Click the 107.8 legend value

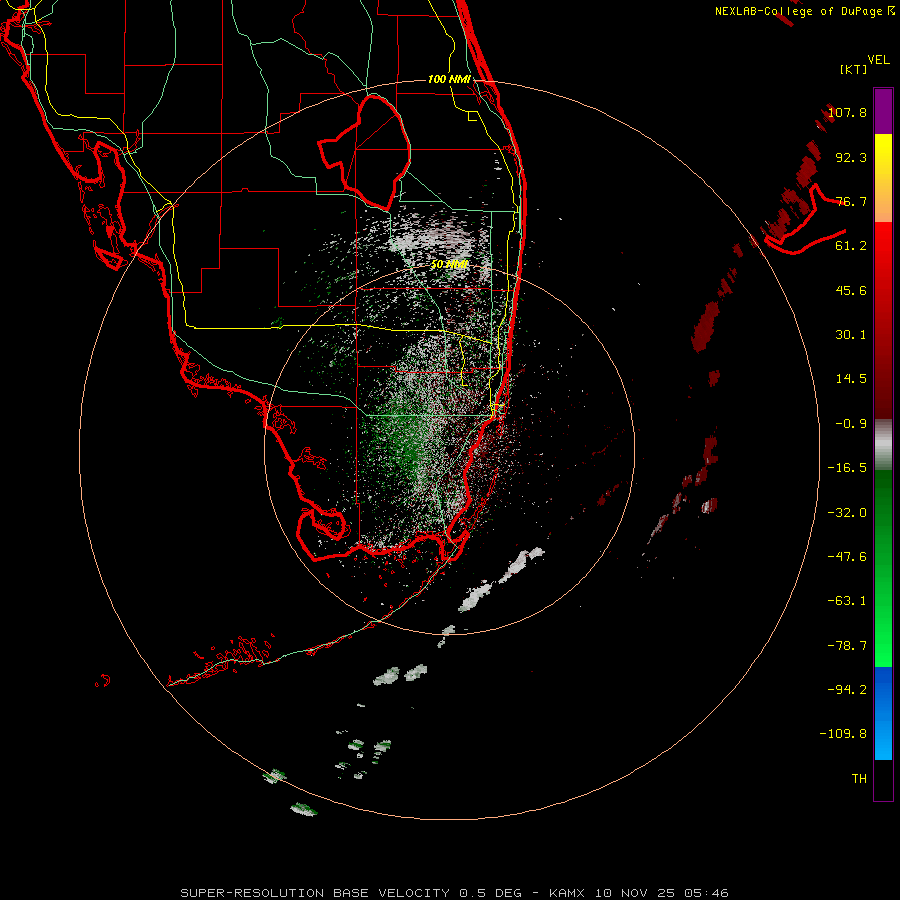(847, 112)
